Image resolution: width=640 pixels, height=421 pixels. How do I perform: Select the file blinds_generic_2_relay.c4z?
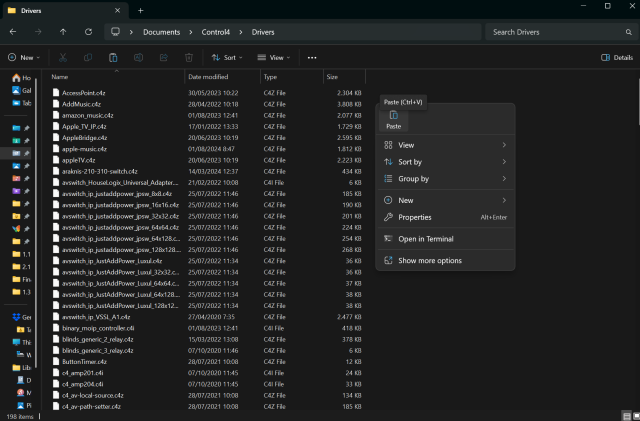(x=98, y=339)
